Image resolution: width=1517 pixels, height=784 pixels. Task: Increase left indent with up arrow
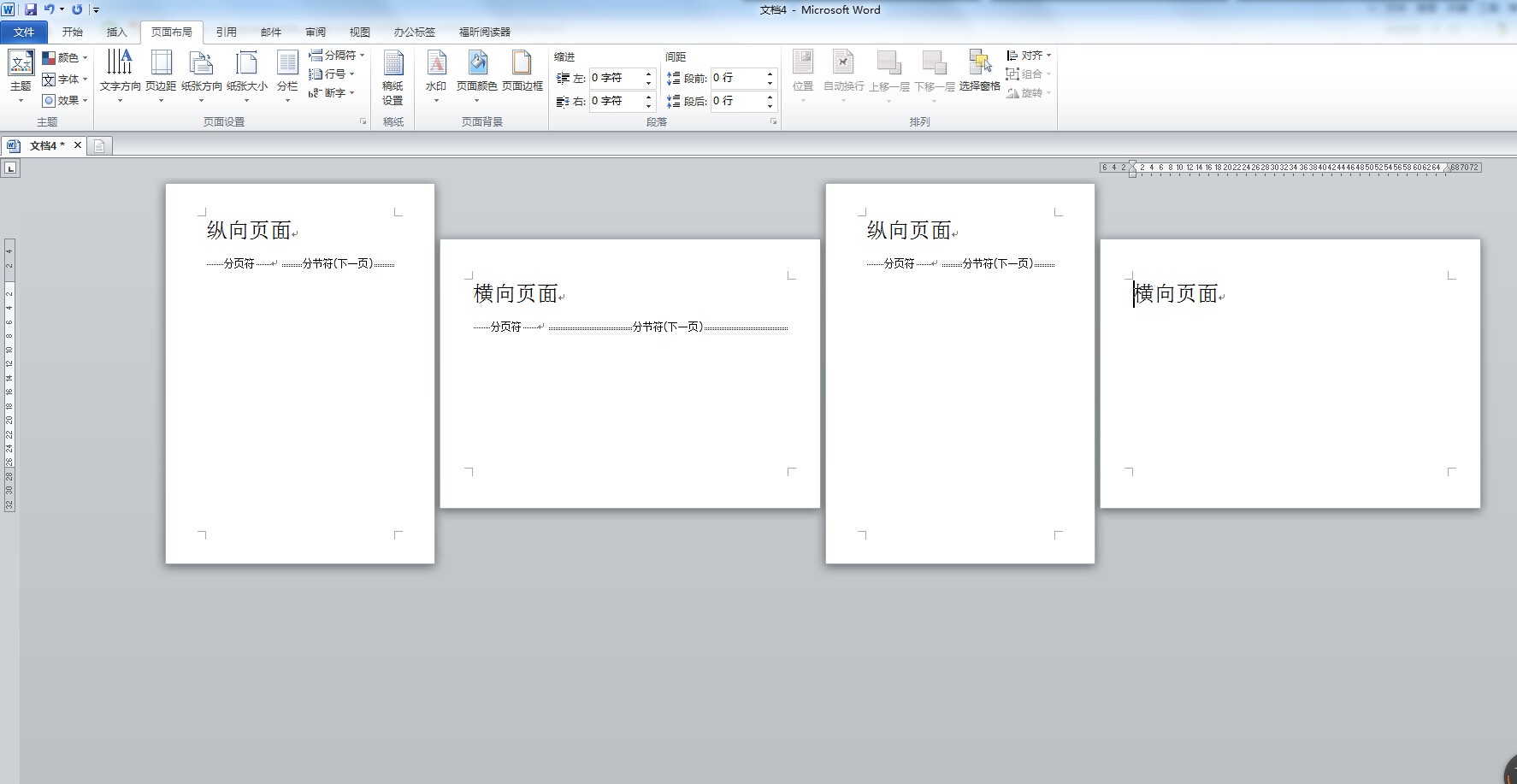click(648, 74)
